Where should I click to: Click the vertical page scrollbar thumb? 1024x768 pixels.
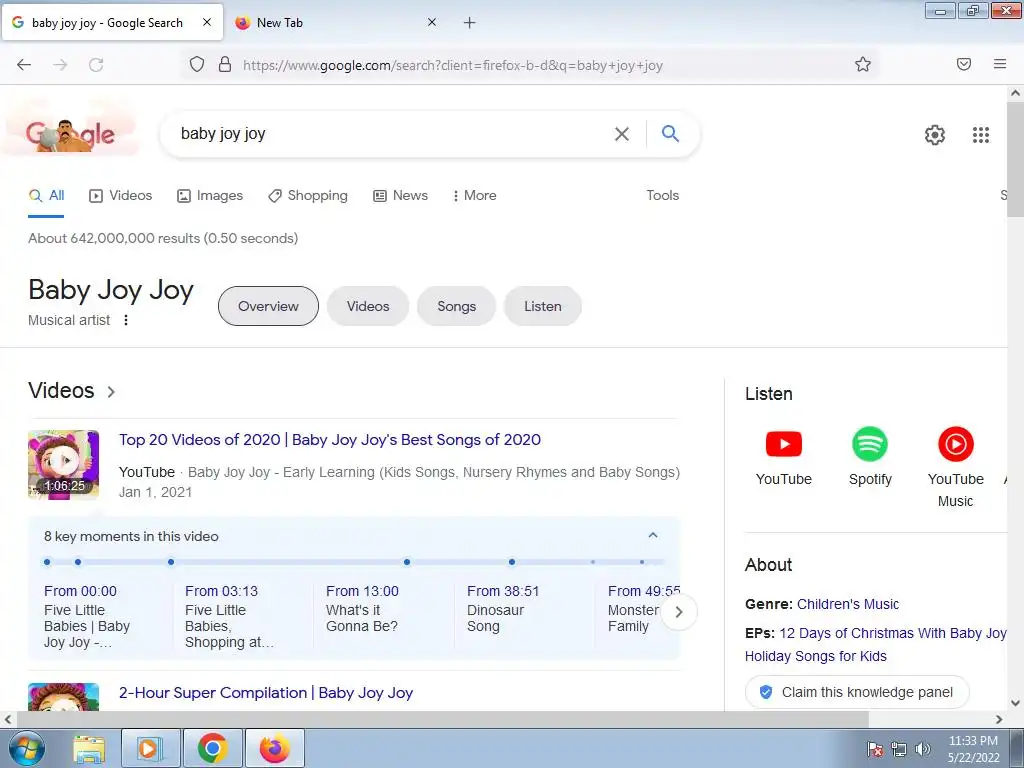point(1016,161)
